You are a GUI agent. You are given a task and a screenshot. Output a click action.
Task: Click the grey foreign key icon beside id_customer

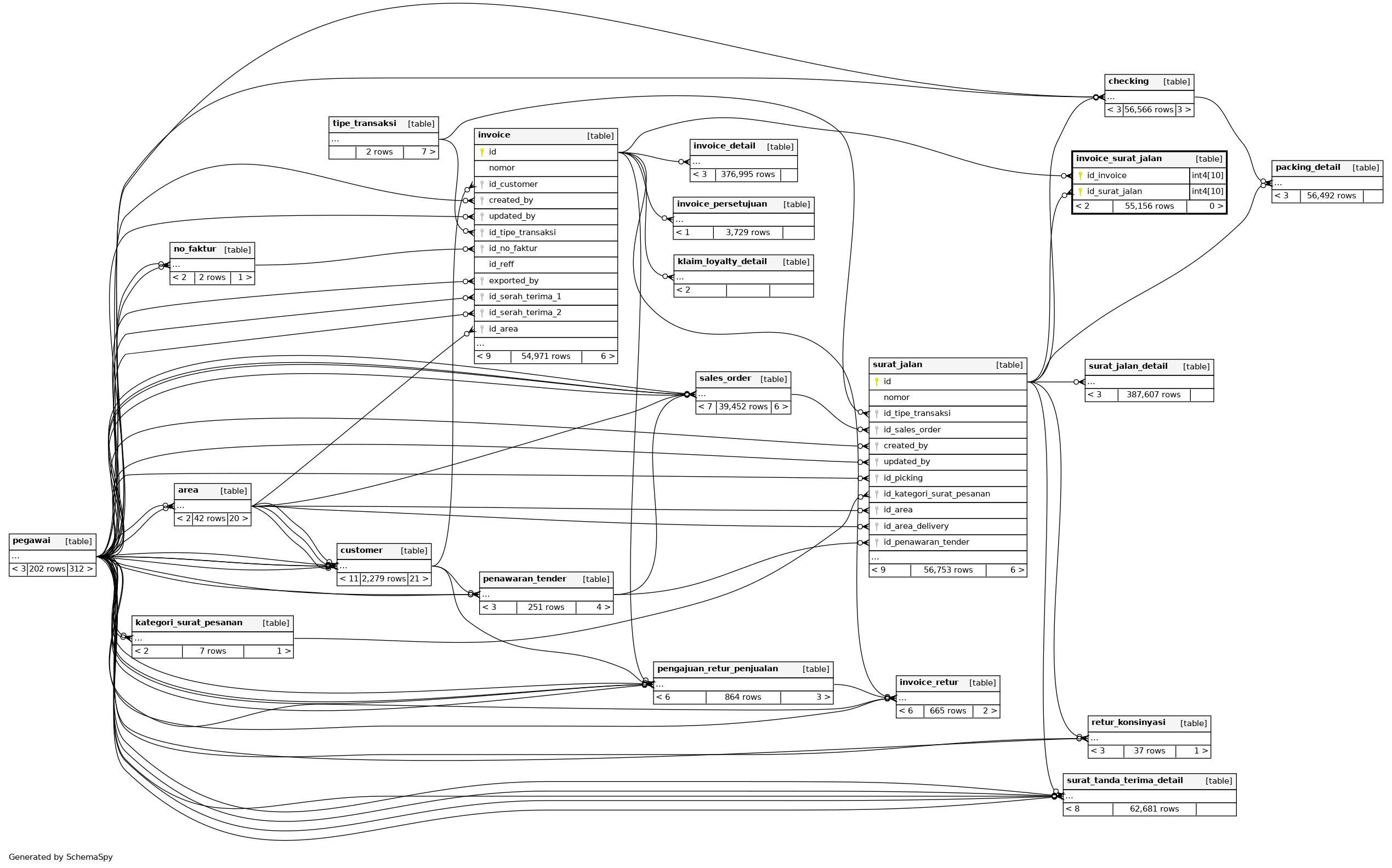coord(482,184)
